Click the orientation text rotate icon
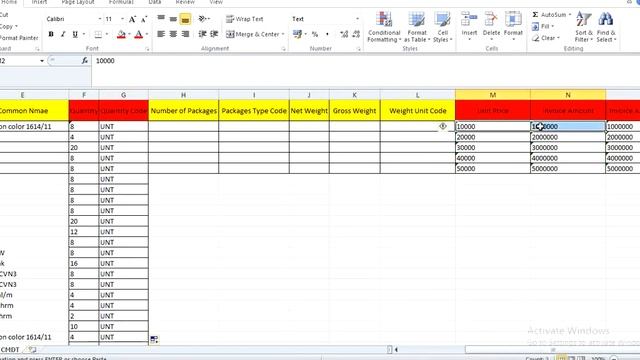This screenshot has width=640, height=360. point(202,19)
